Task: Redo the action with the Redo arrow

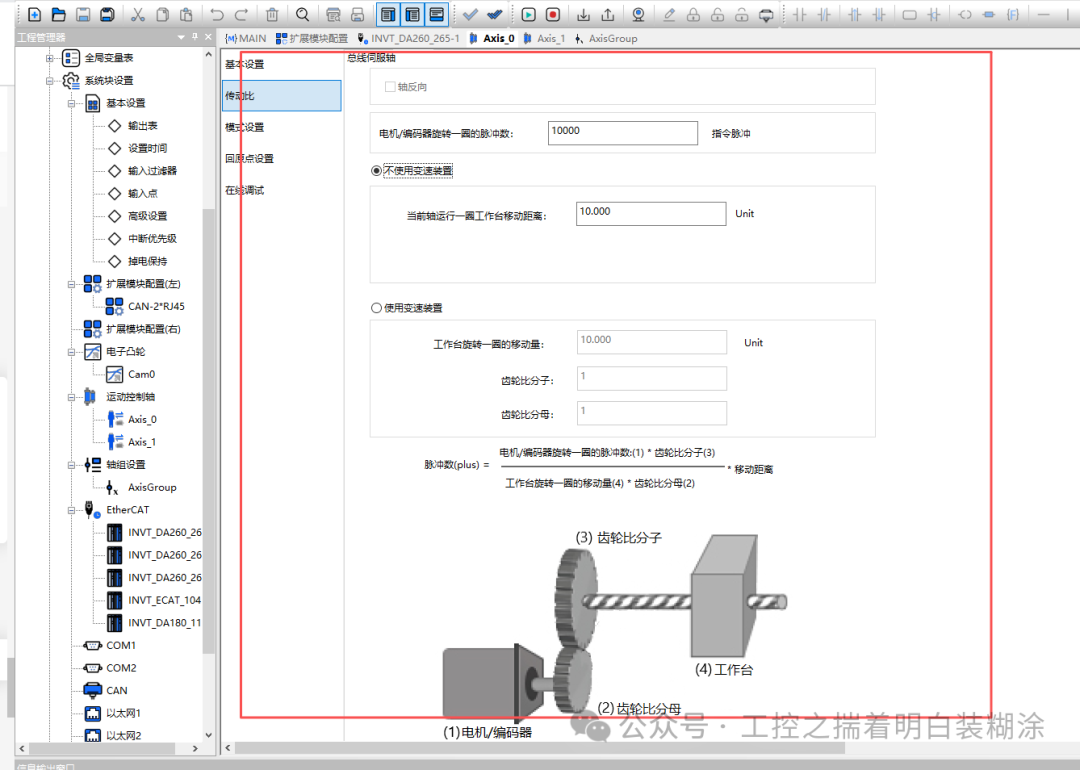Action: pos(241,14)
